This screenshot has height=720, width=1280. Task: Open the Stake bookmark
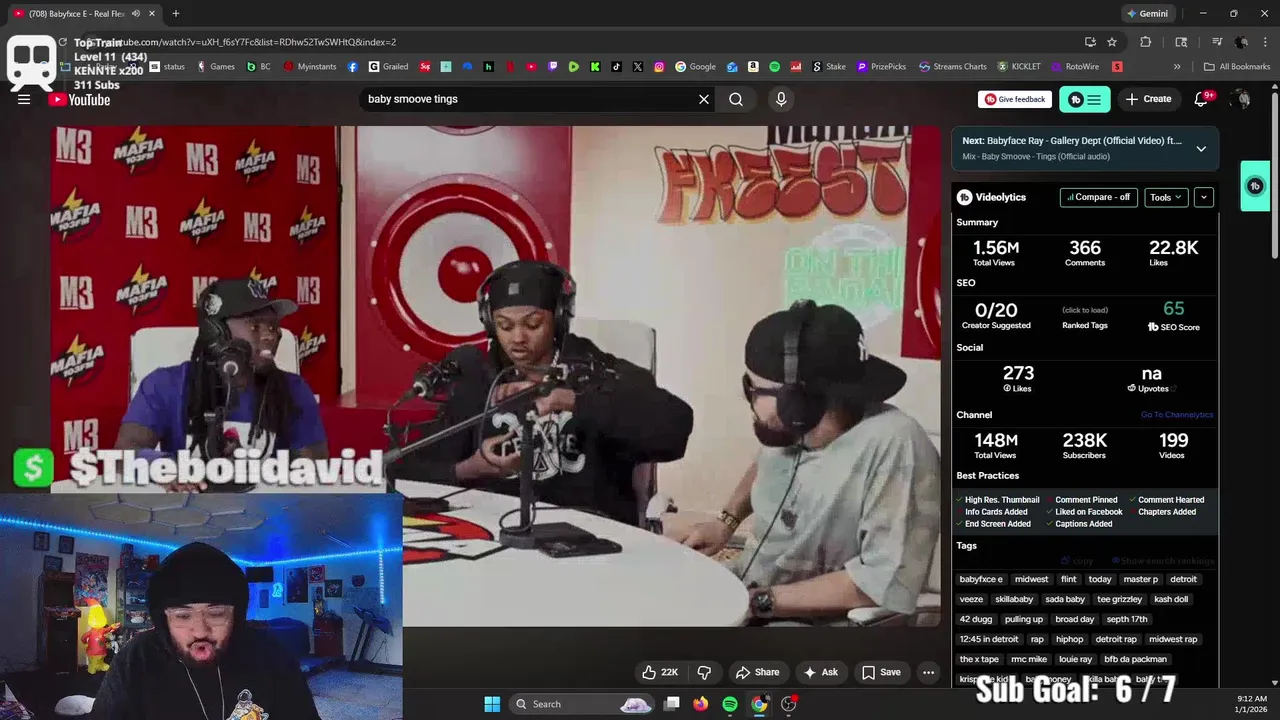(x=829, y=67)
